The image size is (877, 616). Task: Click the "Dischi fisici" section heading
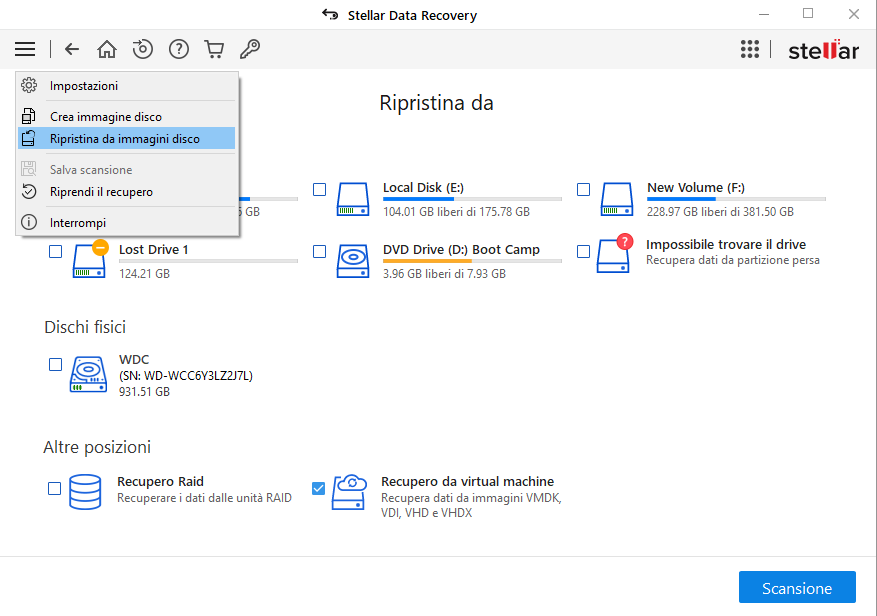point(85,327)
